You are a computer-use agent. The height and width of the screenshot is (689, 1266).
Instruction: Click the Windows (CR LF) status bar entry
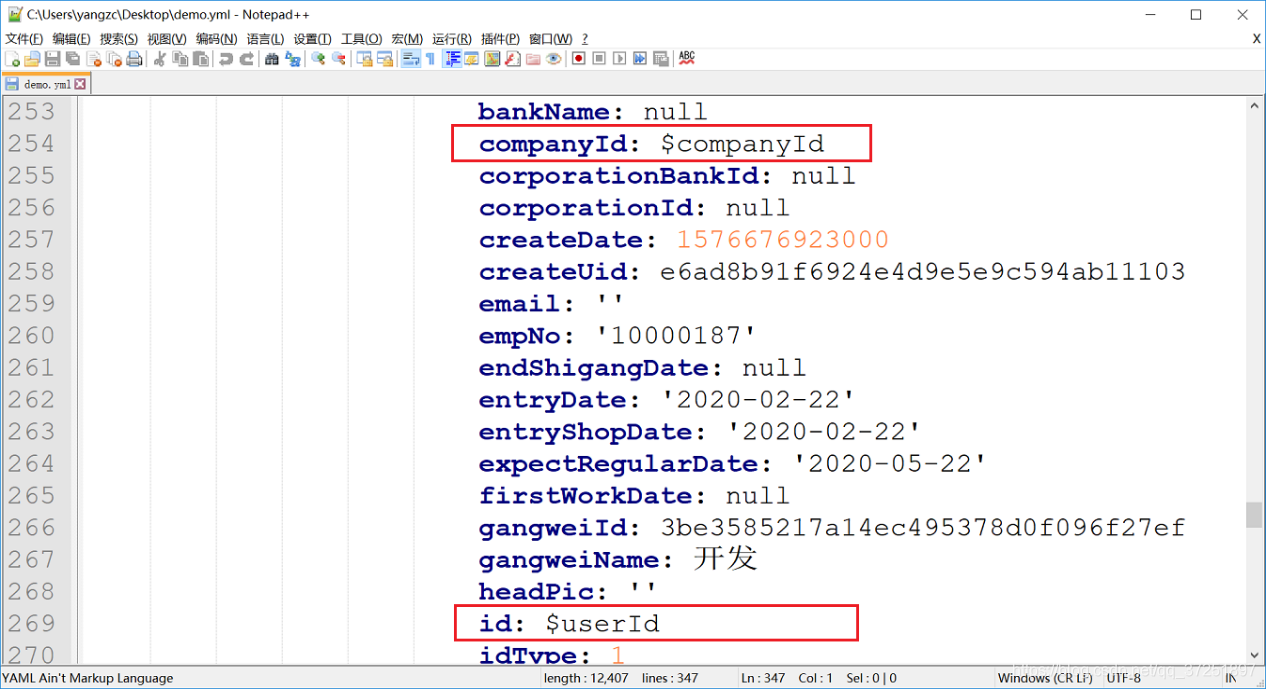(x=1045, y=678)
